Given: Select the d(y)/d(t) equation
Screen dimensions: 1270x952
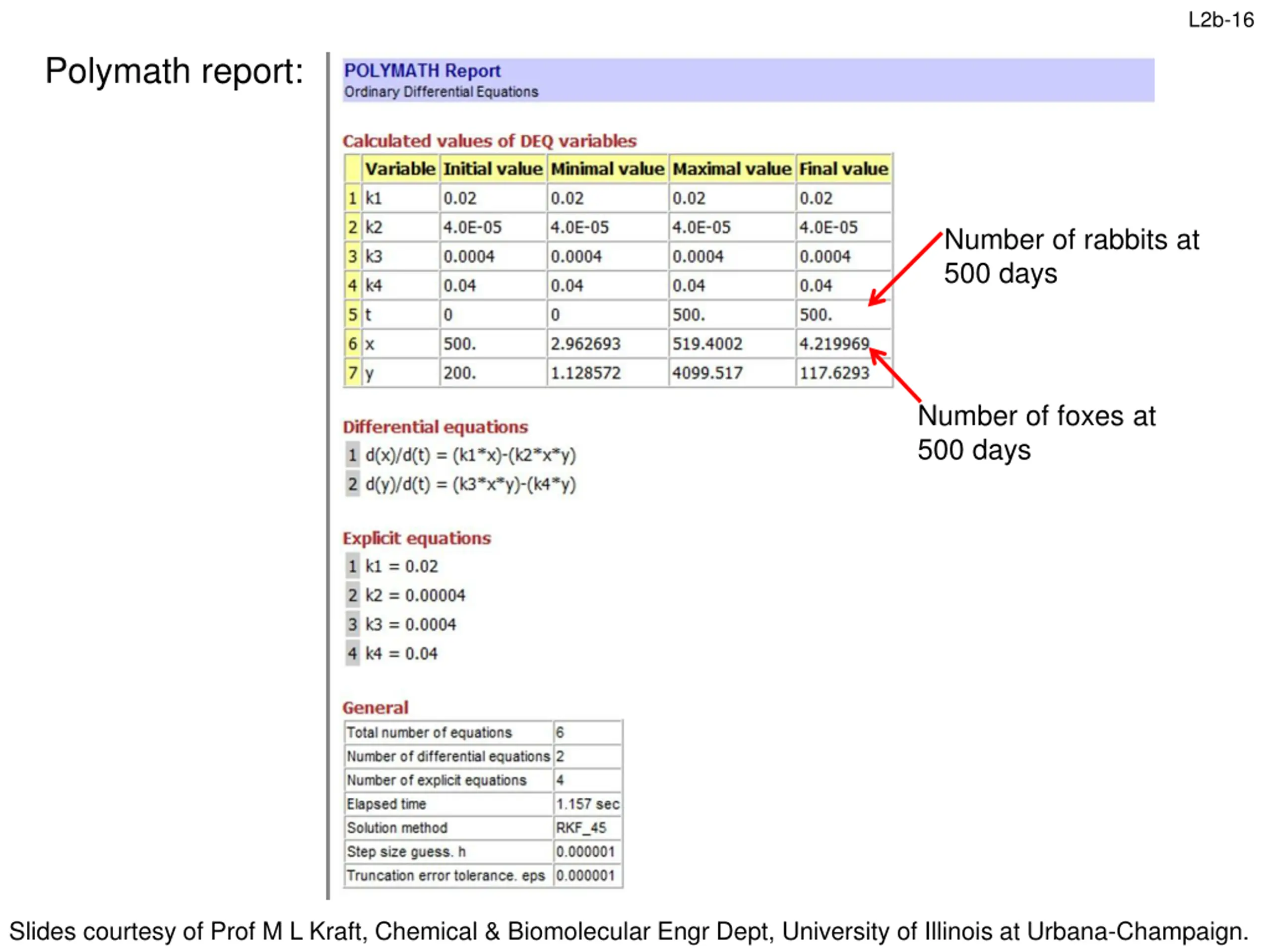Looking at the screenshot, I should point(471,484).
